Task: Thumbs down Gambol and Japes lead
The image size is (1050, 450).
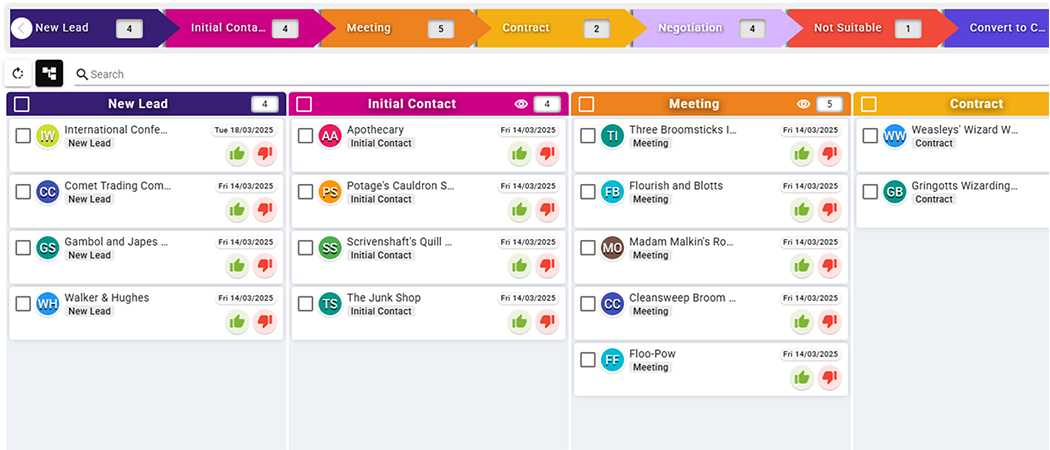Action: tap(265, 267)
